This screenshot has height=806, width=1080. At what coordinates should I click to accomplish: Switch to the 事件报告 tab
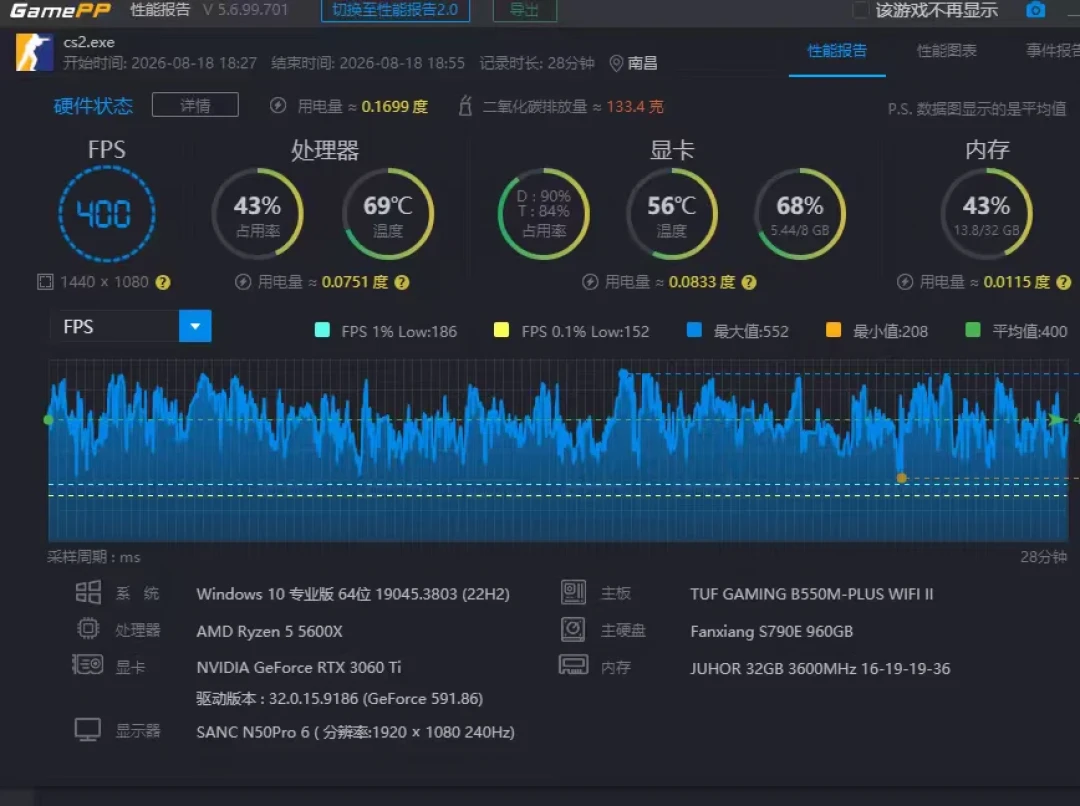pos(1052,51)
